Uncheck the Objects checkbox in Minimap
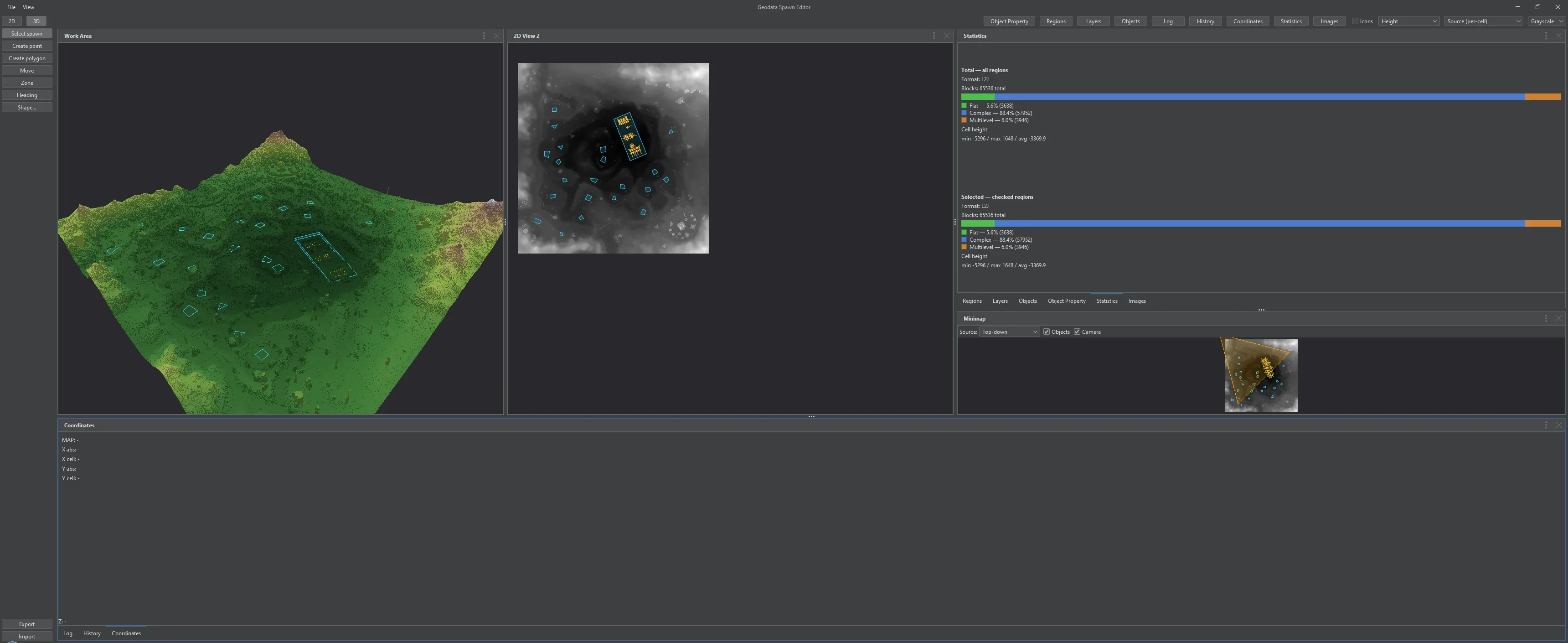The width and height of the screenshot is (1568, 643). point(1047,332)
